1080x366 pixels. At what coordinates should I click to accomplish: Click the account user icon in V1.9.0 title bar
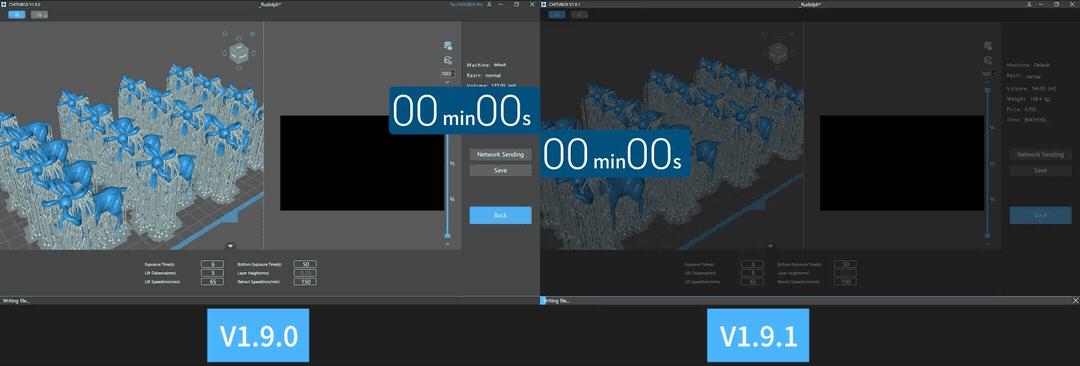pos(488,4)
